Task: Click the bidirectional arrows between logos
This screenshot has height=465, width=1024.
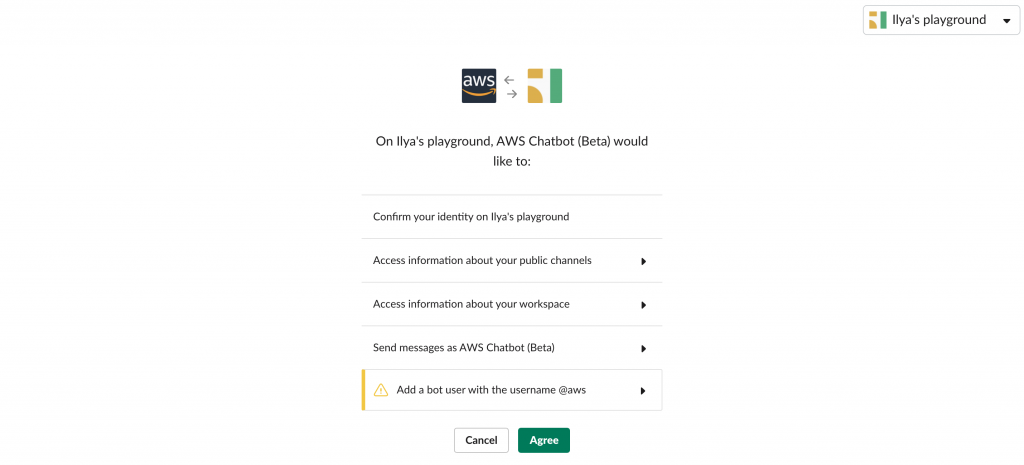Action: coord(511,86)
